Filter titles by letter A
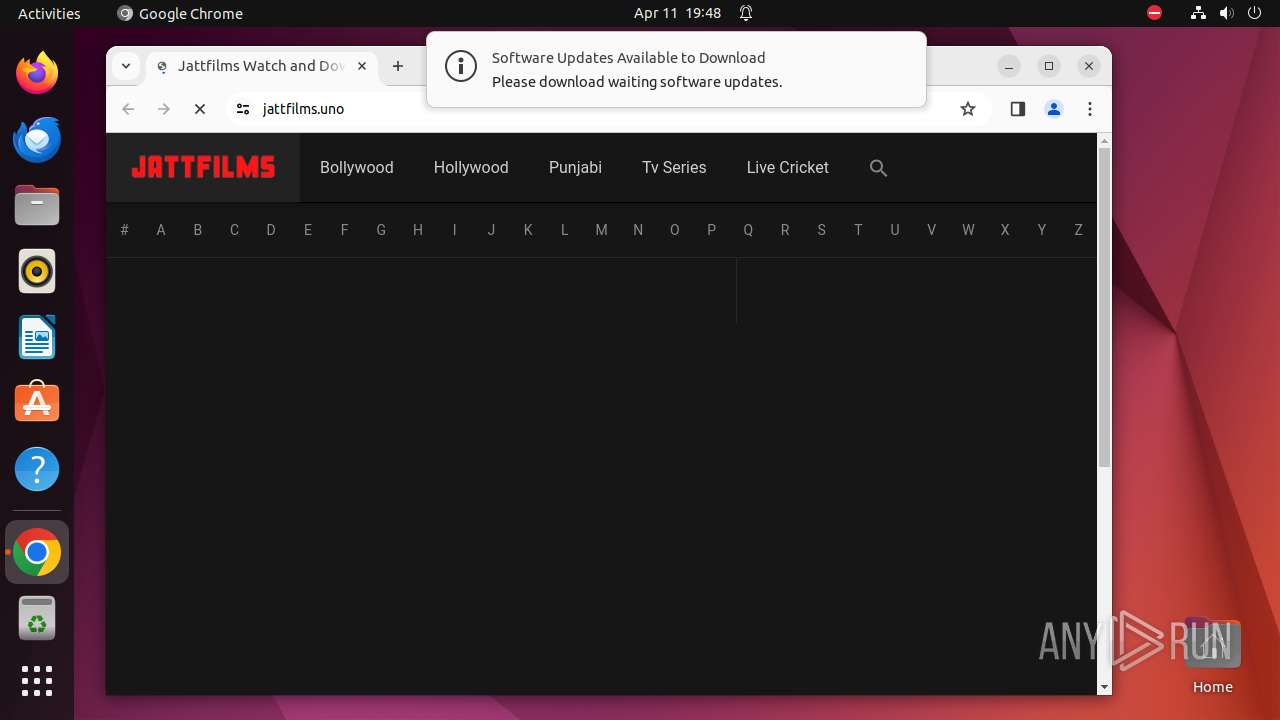 (161, 230)
